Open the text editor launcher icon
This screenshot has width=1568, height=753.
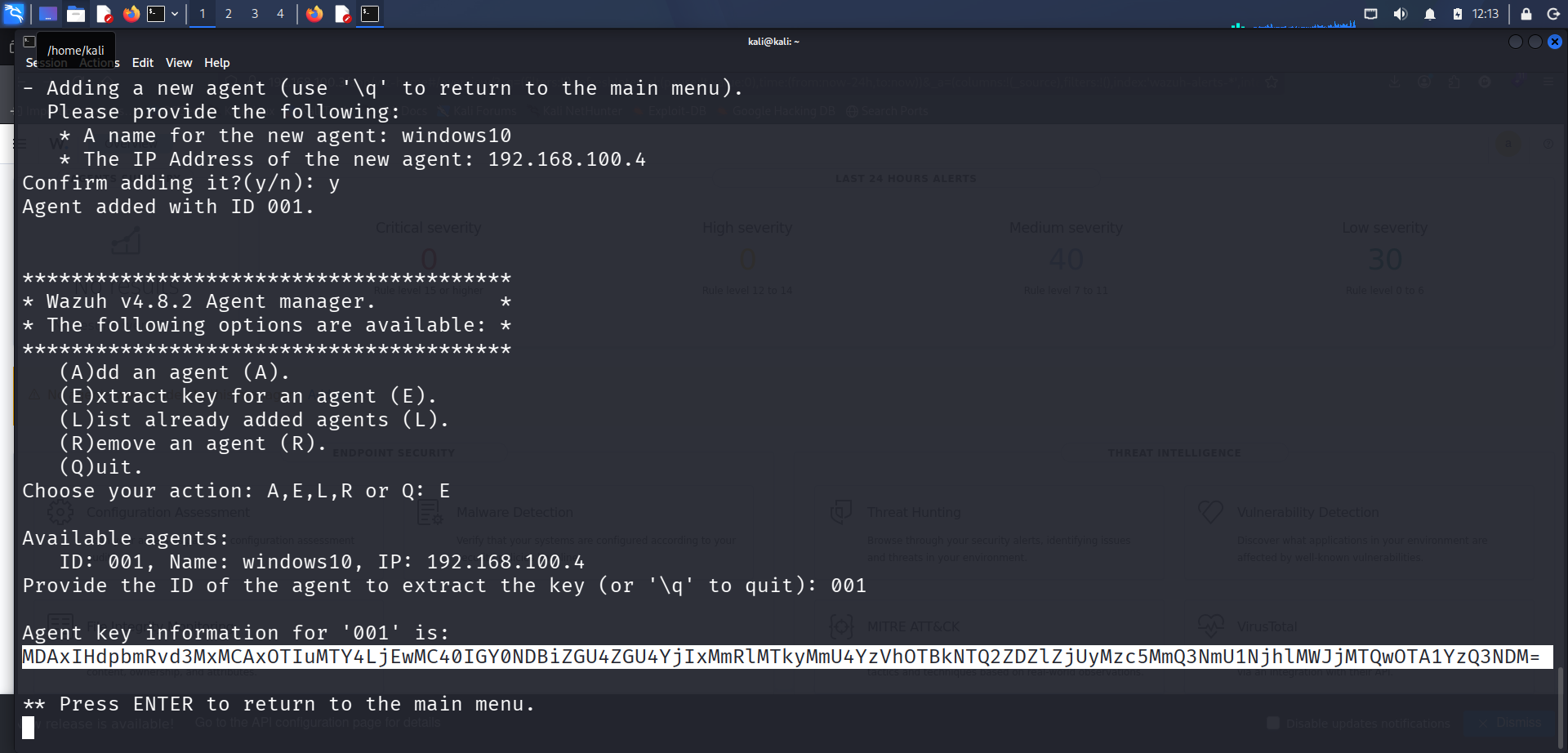click(x=104, y=14)
